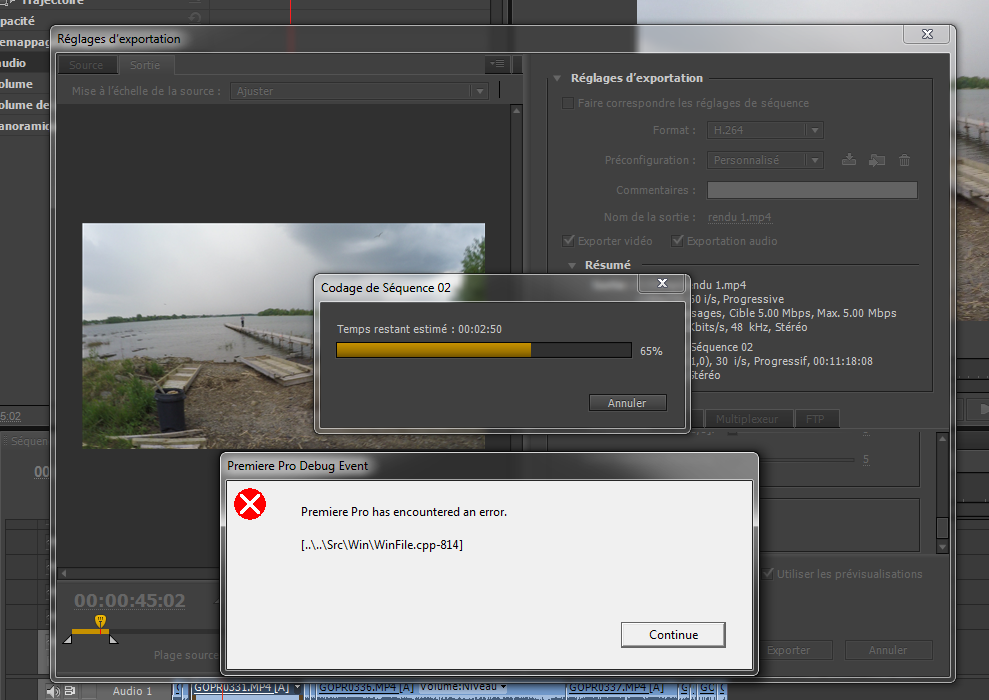Viewport: 989px width, 700px height.
Task: Collapse the Réglages d'exportation section
Action: (x=557, y=78)
